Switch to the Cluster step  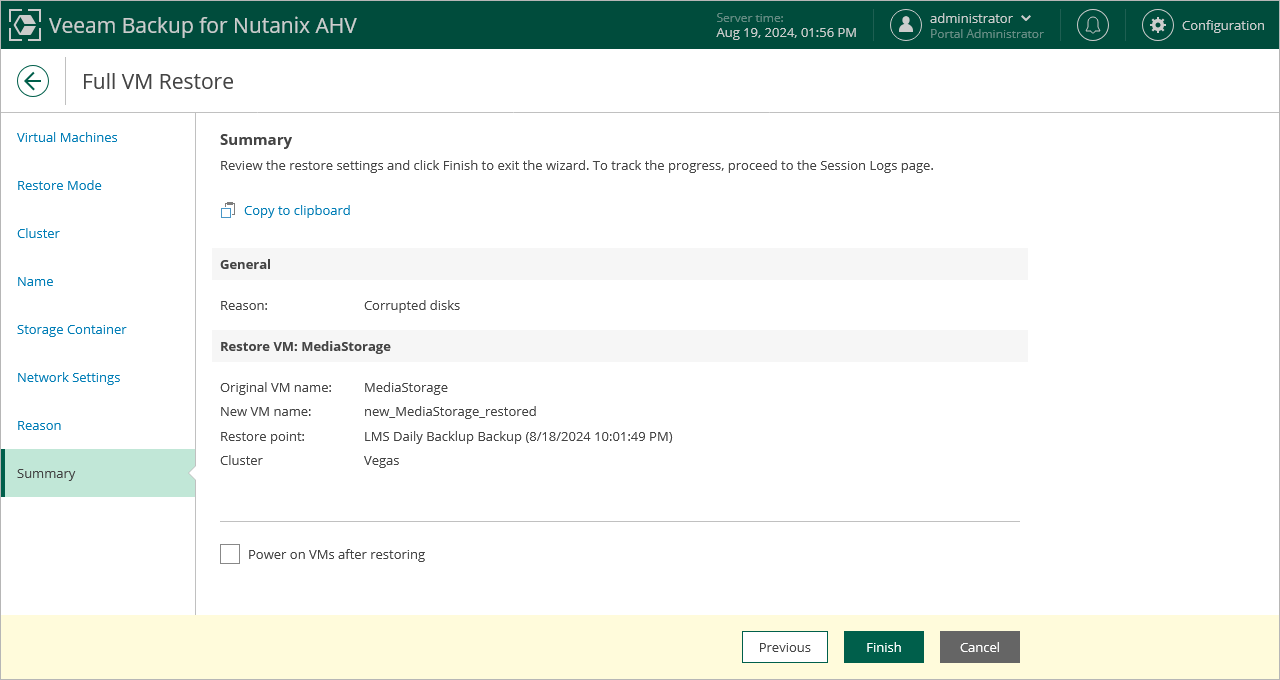pyautogui.click(x=38, y=233)
